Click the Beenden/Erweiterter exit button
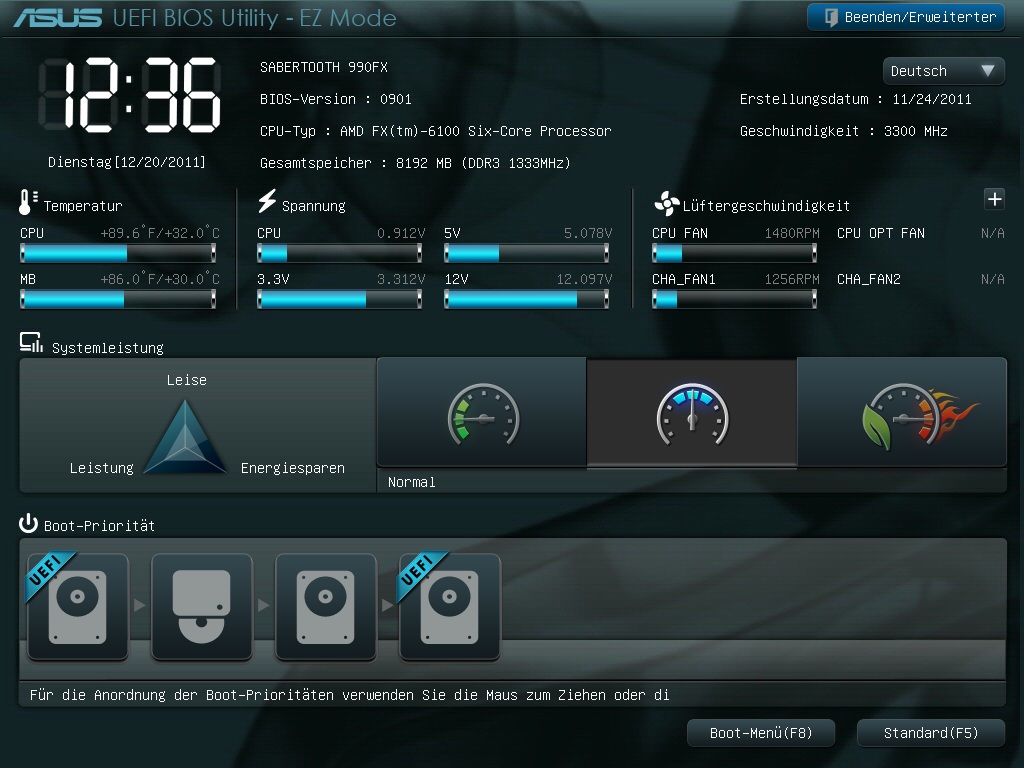 (x=905, y=17)
